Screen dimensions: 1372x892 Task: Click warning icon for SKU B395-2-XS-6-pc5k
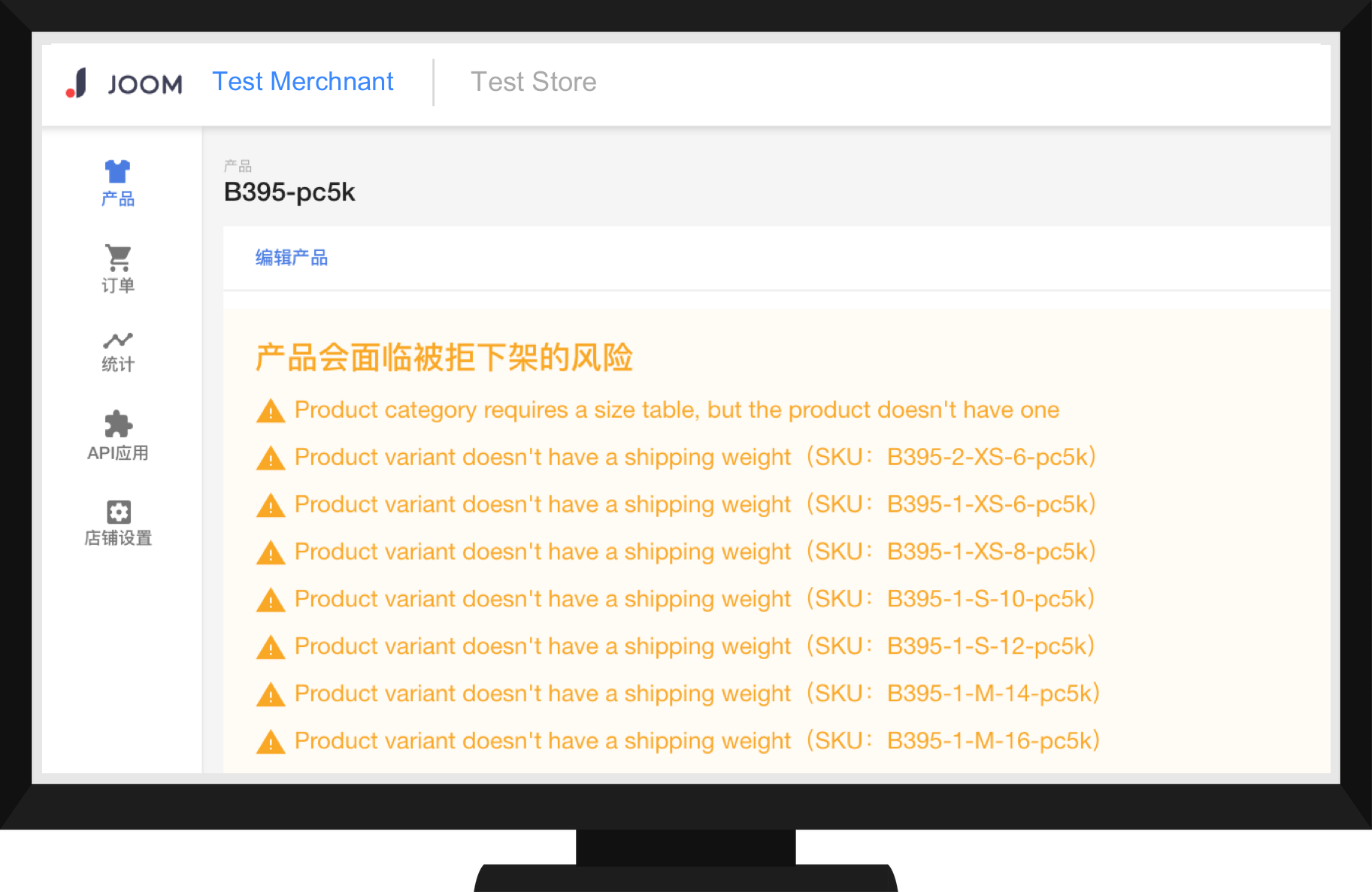coord(271,458)
